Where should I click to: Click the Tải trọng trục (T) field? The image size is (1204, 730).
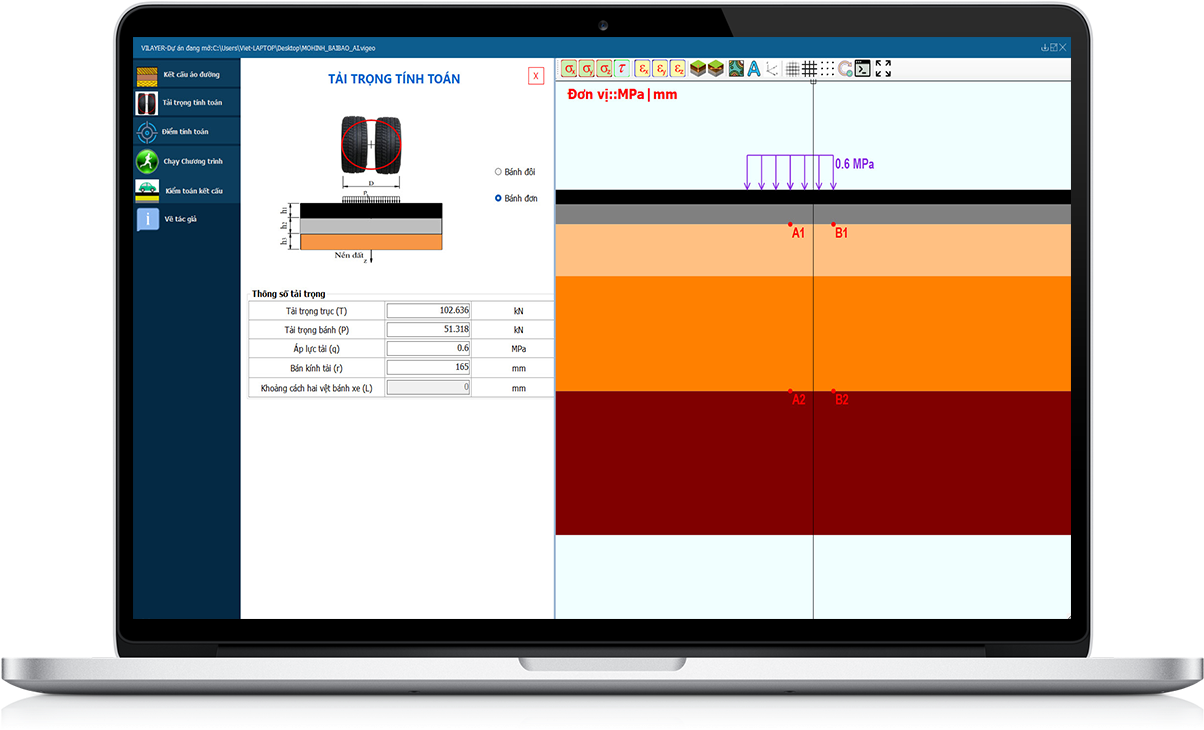[428, 311]
